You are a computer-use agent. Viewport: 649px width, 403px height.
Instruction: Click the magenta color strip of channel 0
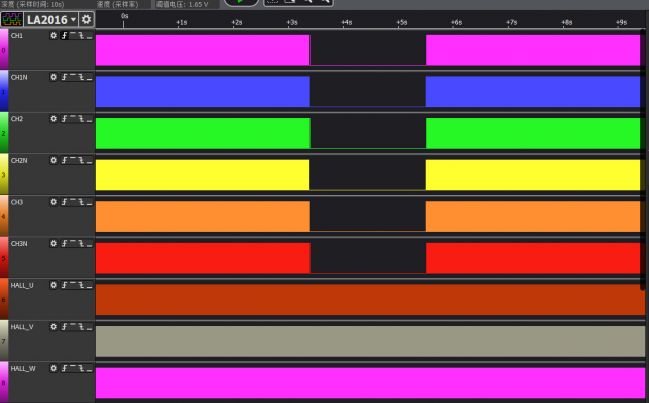(x=4, y=50)
